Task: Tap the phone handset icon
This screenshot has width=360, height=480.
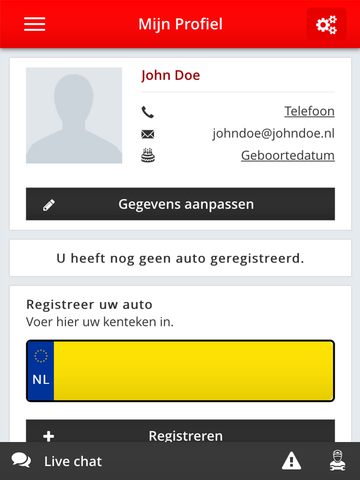Action: (148, 112)
